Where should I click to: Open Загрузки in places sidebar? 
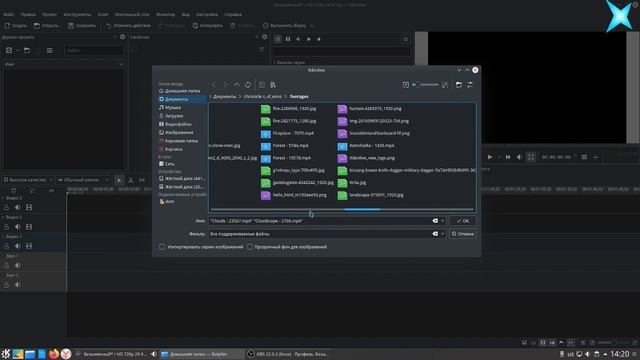(171, 116)
